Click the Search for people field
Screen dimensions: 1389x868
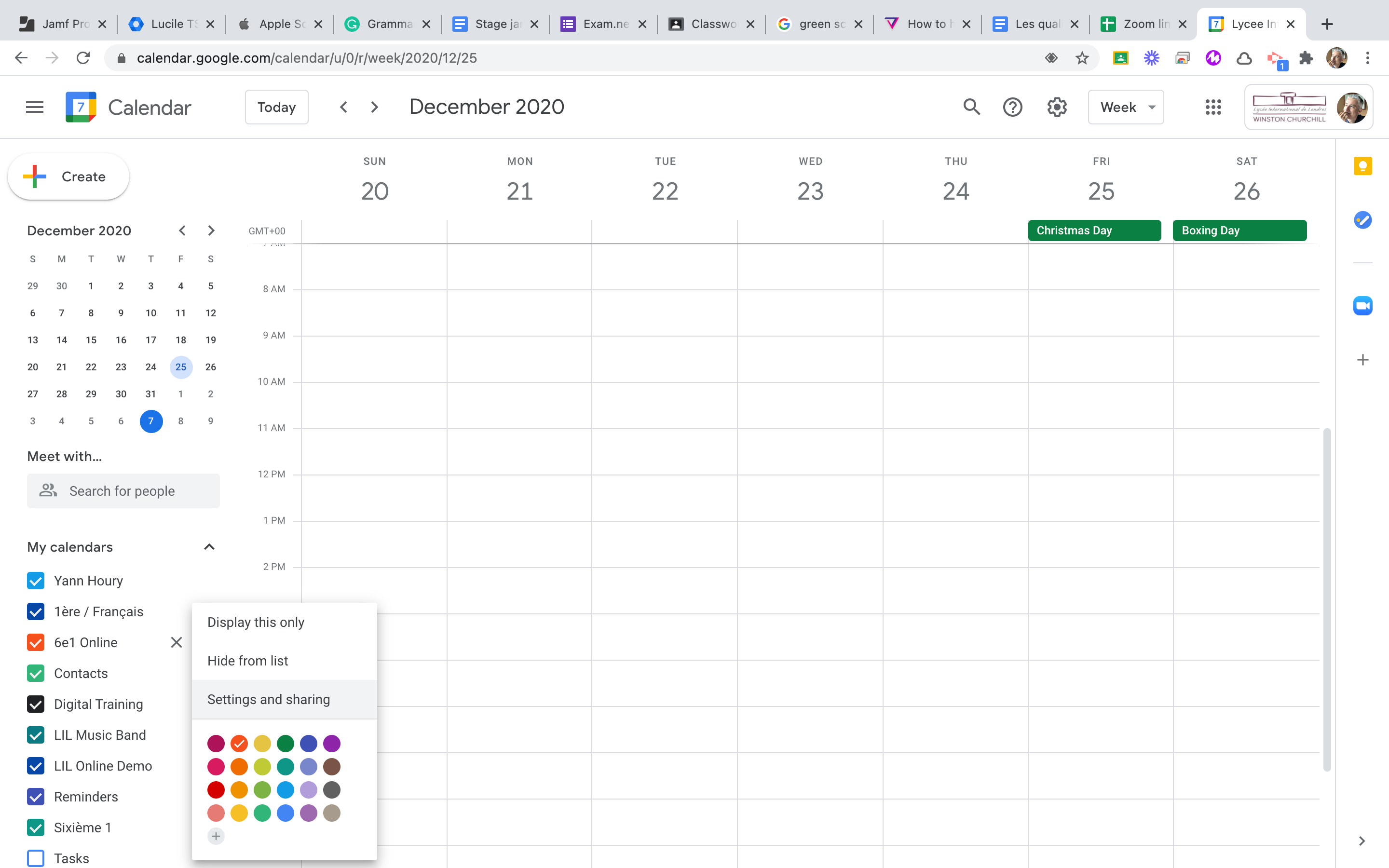tap(123, 491)
